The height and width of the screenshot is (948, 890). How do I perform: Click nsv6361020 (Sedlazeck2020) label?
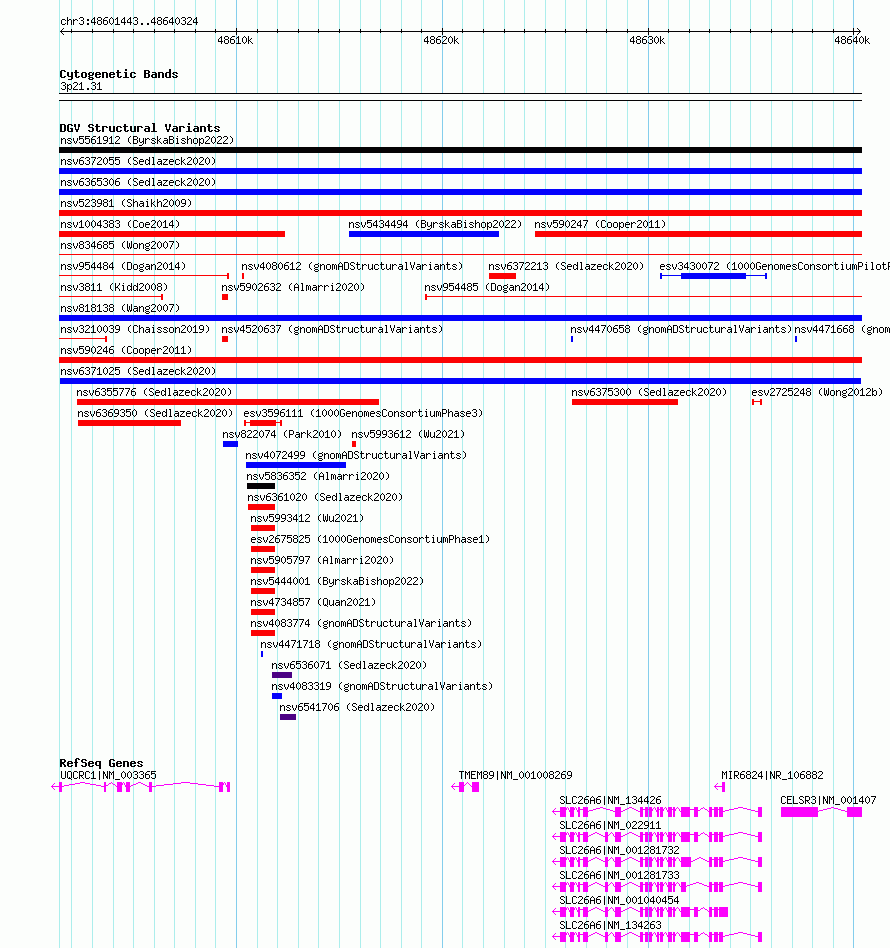(x=325, y=498)
